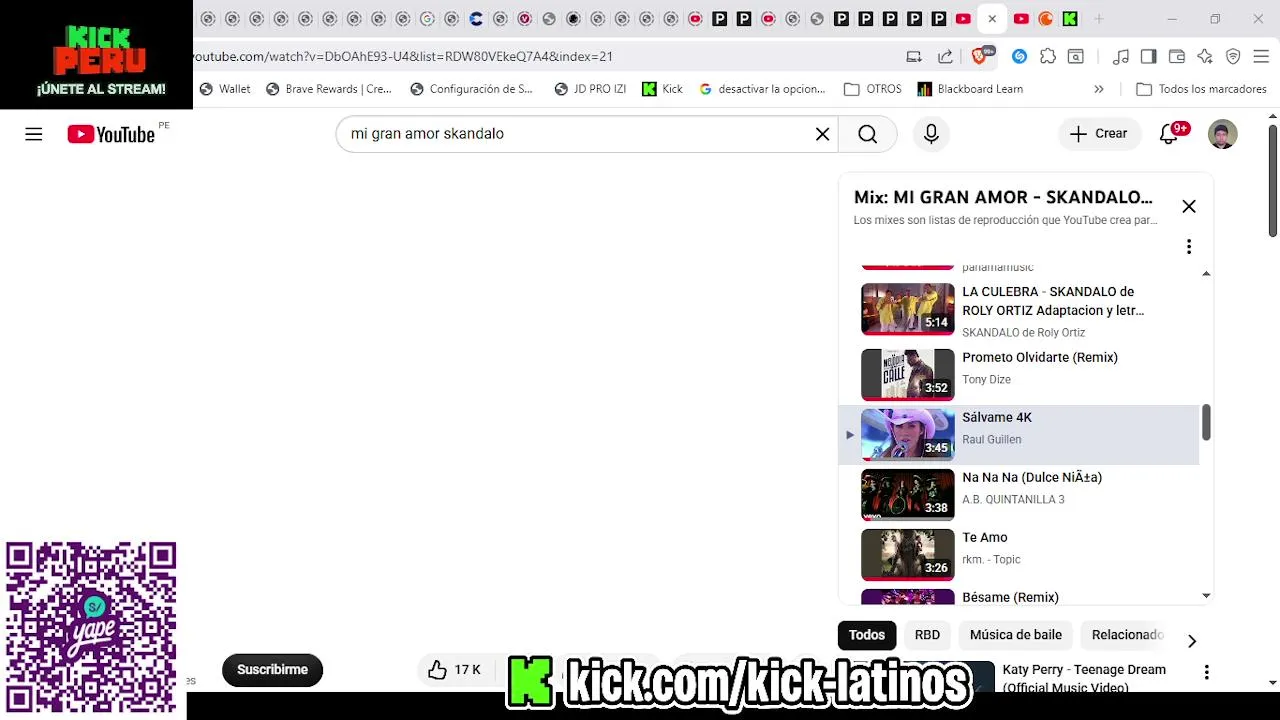The height and width of the screenshot is (720, 1280).
Task: Open the Brave Wallet icon in toolbar
Action: coord(1177,56)
